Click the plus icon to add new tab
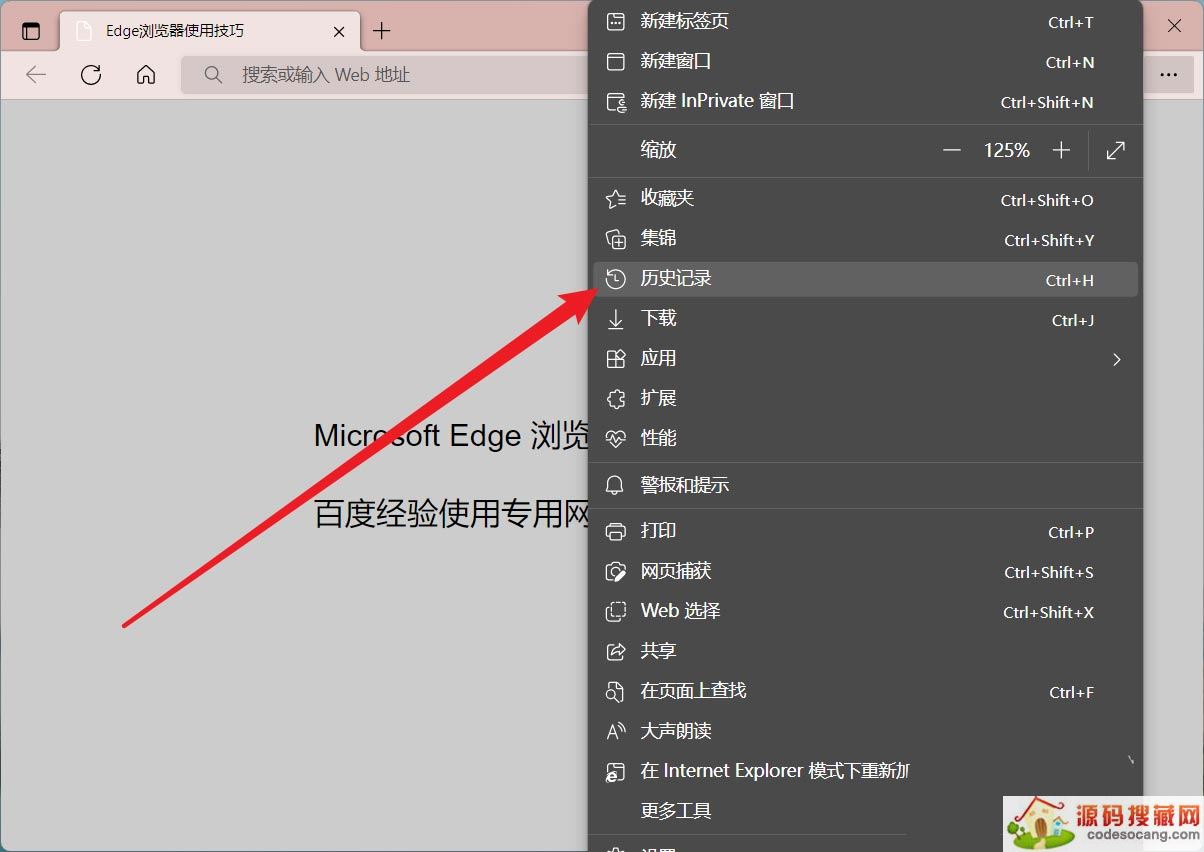Viewport: 1204px width, 852px height. [381, 31]
